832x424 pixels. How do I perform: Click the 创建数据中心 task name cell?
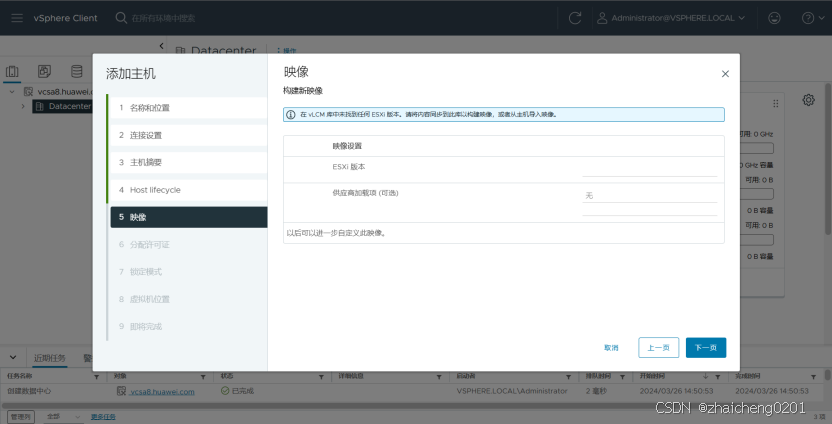29,391
